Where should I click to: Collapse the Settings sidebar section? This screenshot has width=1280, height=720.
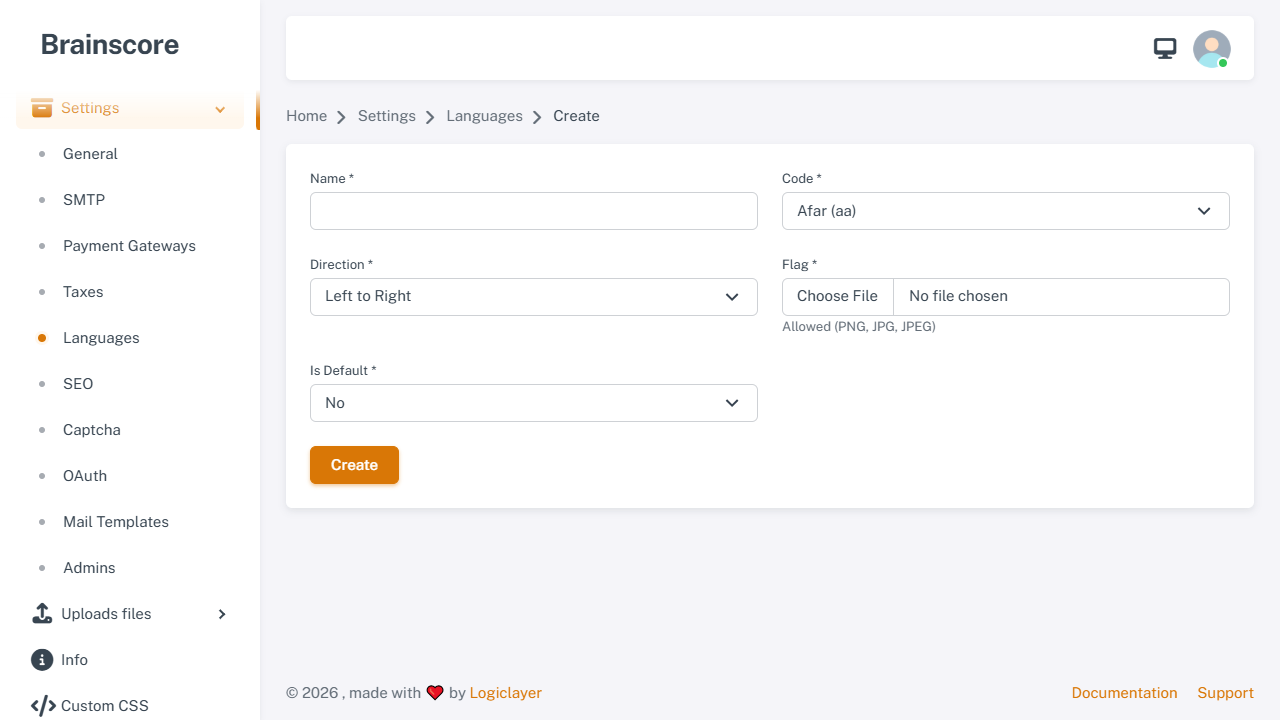(x=130, y=108)
